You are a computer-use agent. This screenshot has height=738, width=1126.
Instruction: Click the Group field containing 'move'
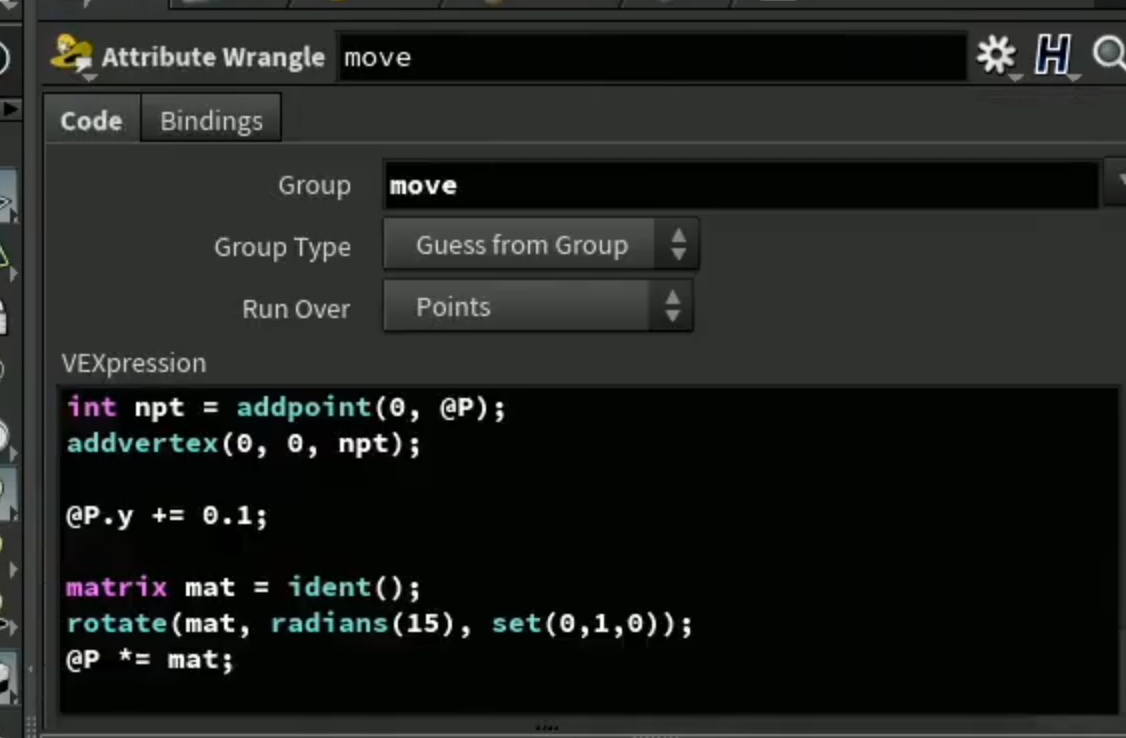pos(740,185)
